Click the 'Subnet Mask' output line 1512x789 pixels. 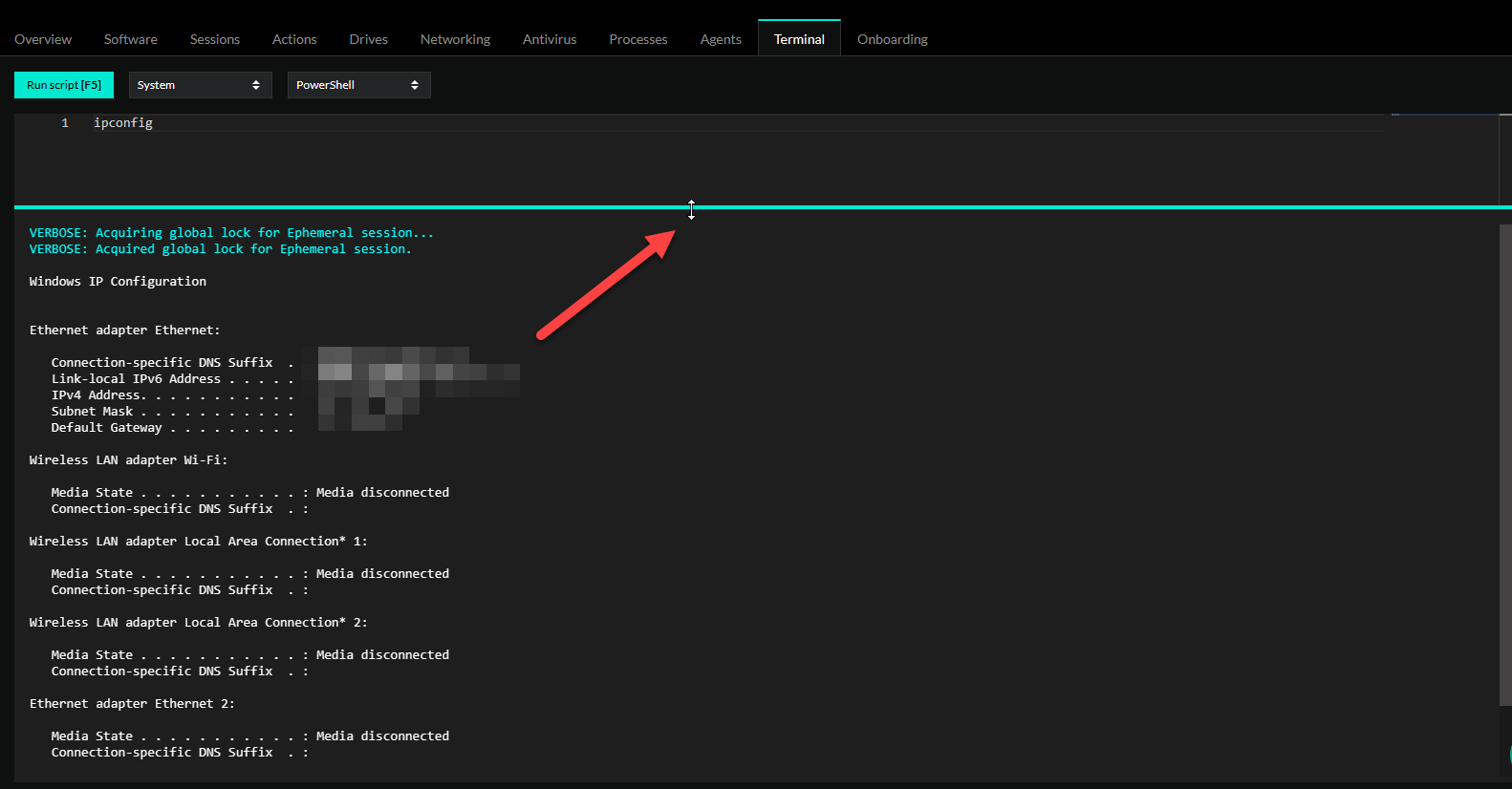pyautogui.click(x=172, y=412)
